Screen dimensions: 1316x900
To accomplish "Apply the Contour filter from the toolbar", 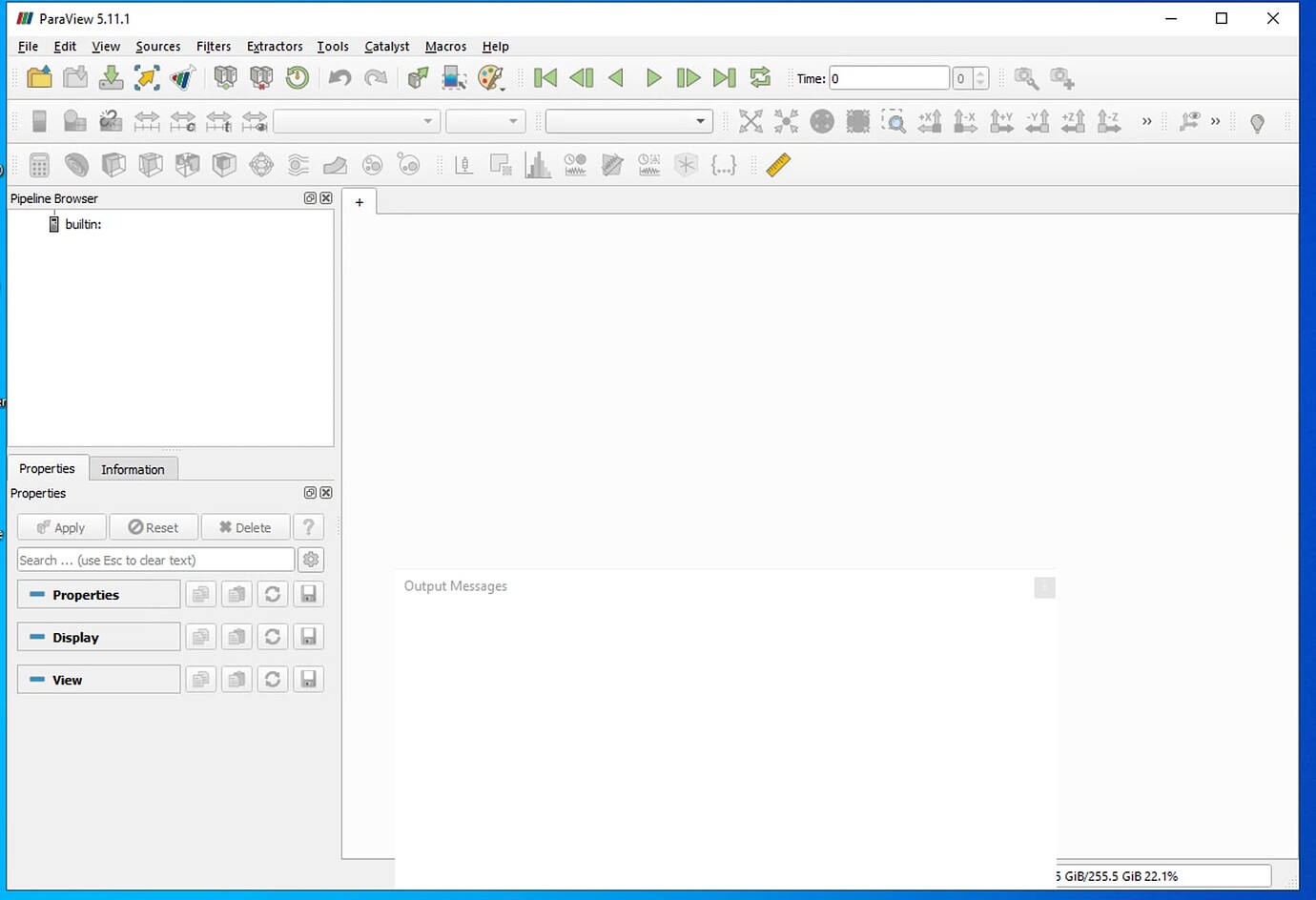I will pyautogui.click(x=76, y=164).
